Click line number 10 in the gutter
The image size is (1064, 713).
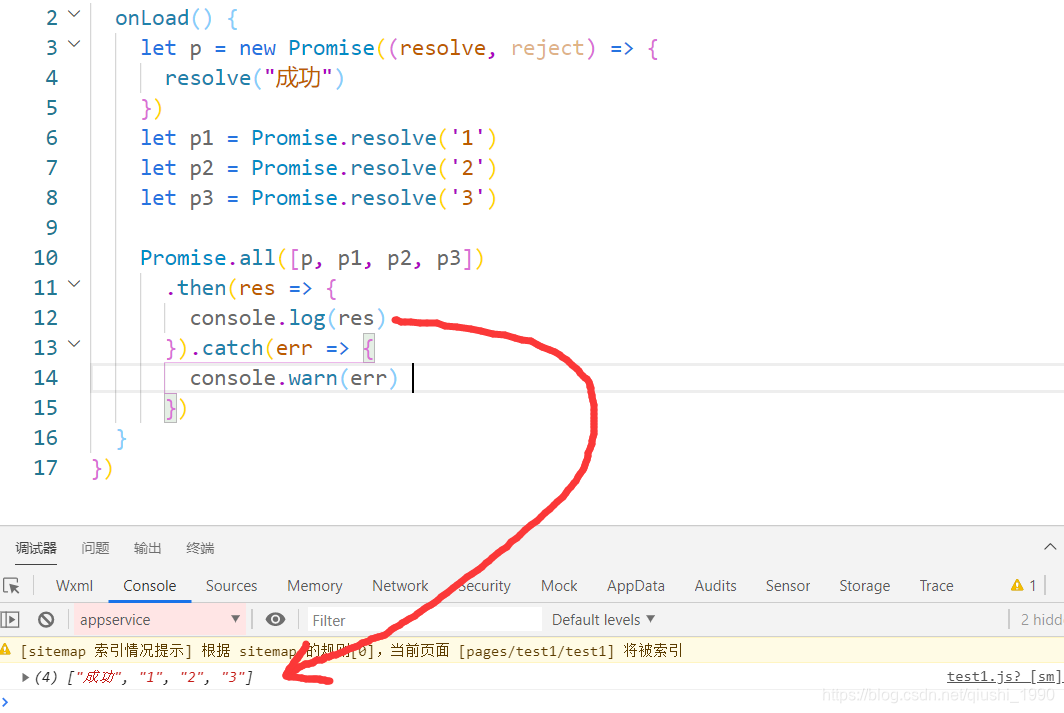[45, 258]
